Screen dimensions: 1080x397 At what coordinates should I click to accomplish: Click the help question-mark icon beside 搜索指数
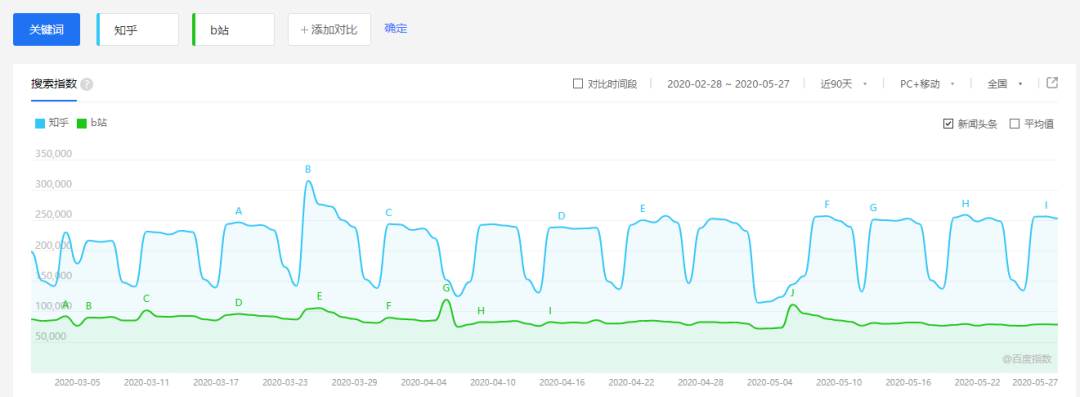tap(87, 84)
